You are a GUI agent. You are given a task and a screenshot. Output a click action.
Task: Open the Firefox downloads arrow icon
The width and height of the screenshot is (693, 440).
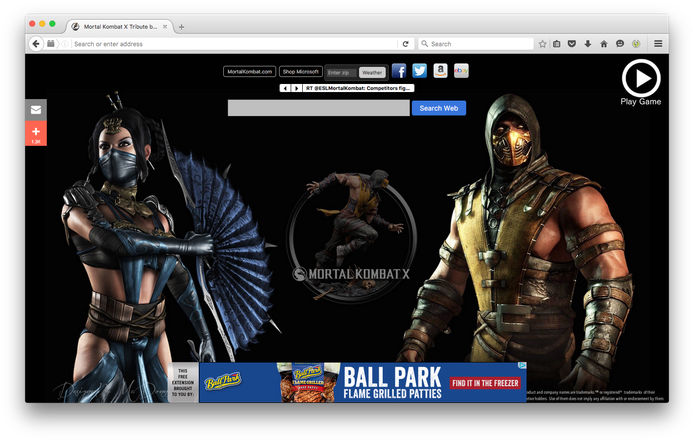588,44
